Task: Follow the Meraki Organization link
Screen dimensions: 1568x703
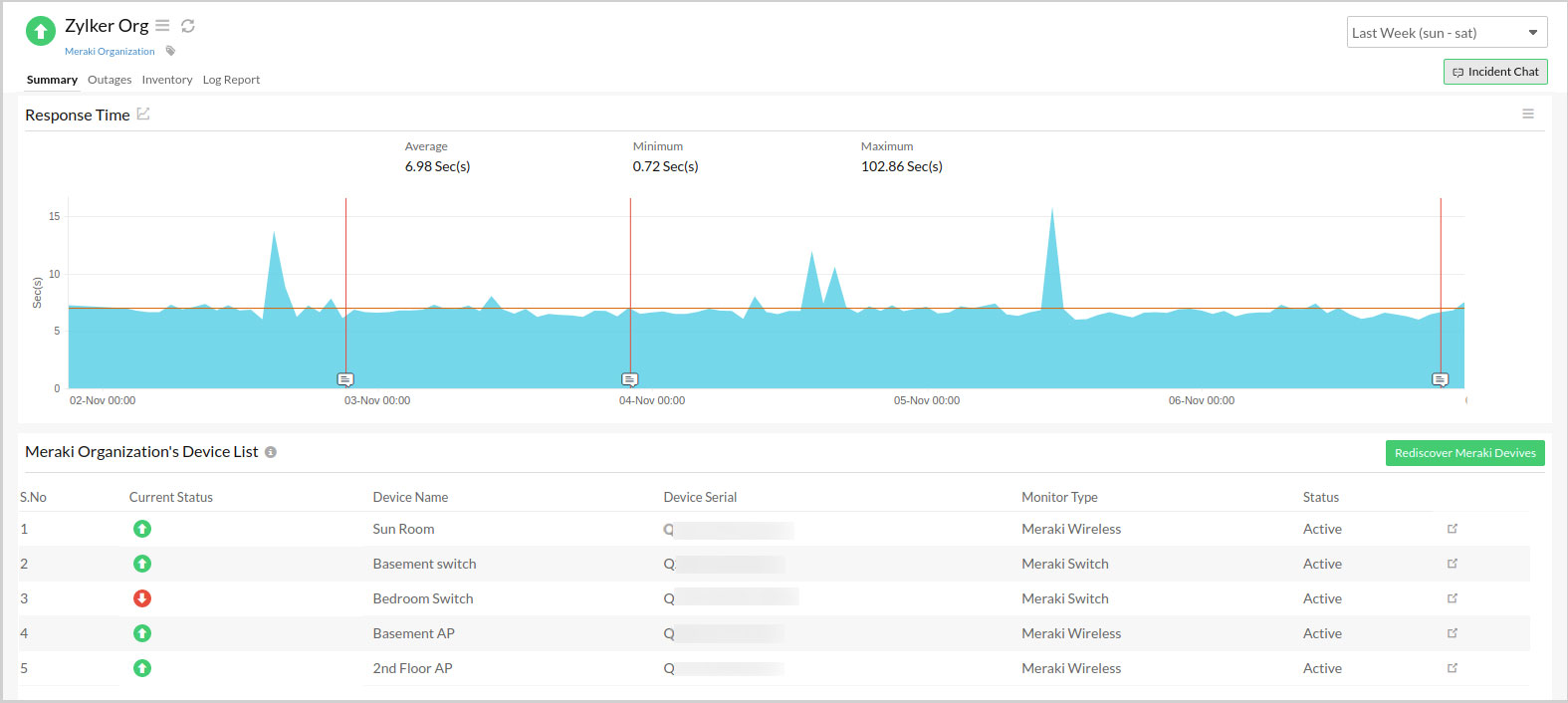Action: (x=110, y=52)
